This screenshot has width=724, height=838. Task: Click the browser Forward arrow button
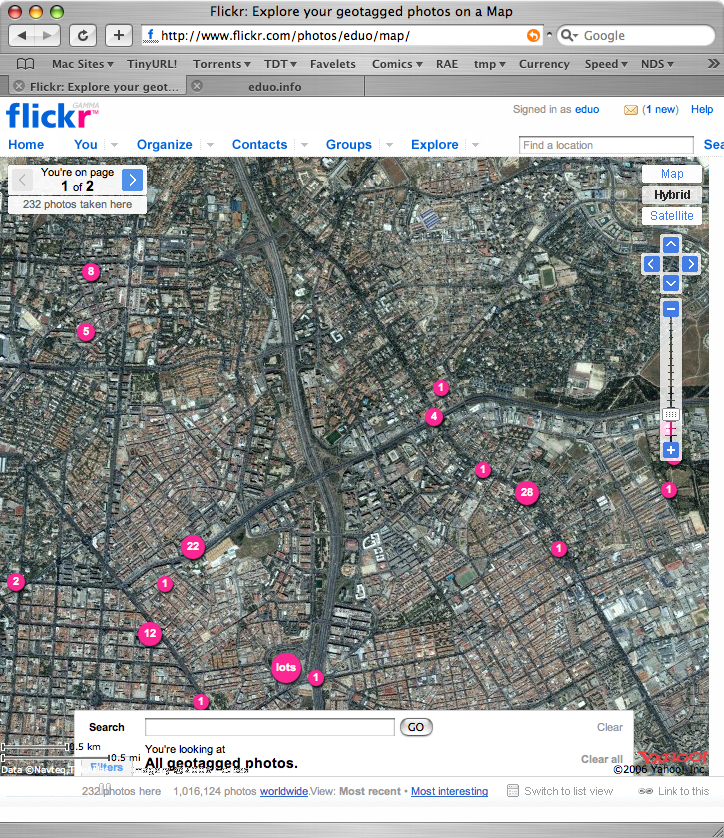[x=48, y=36]
